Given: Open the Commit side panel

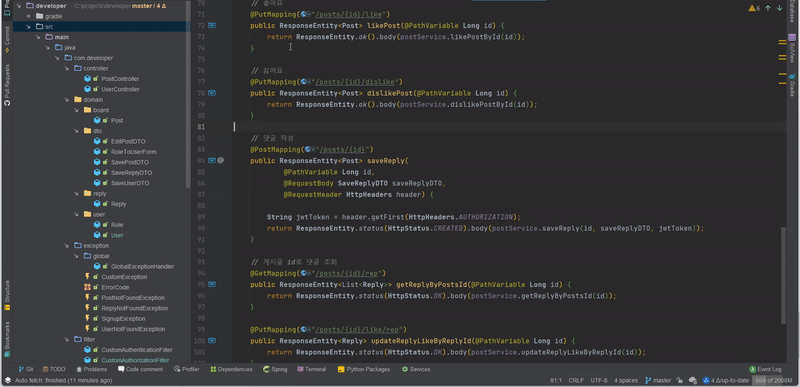Looking at the screenshot, I should coord(7,39).
